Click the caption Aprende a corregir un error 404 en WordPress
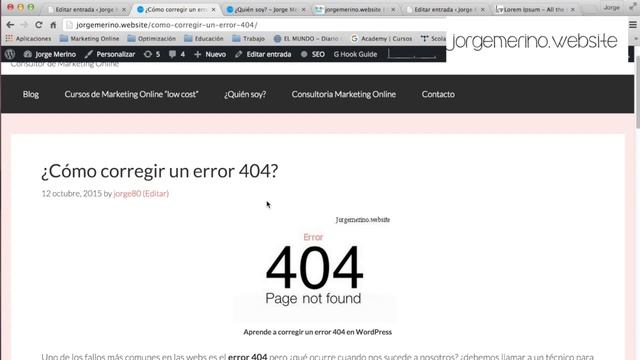 (318, 332)
